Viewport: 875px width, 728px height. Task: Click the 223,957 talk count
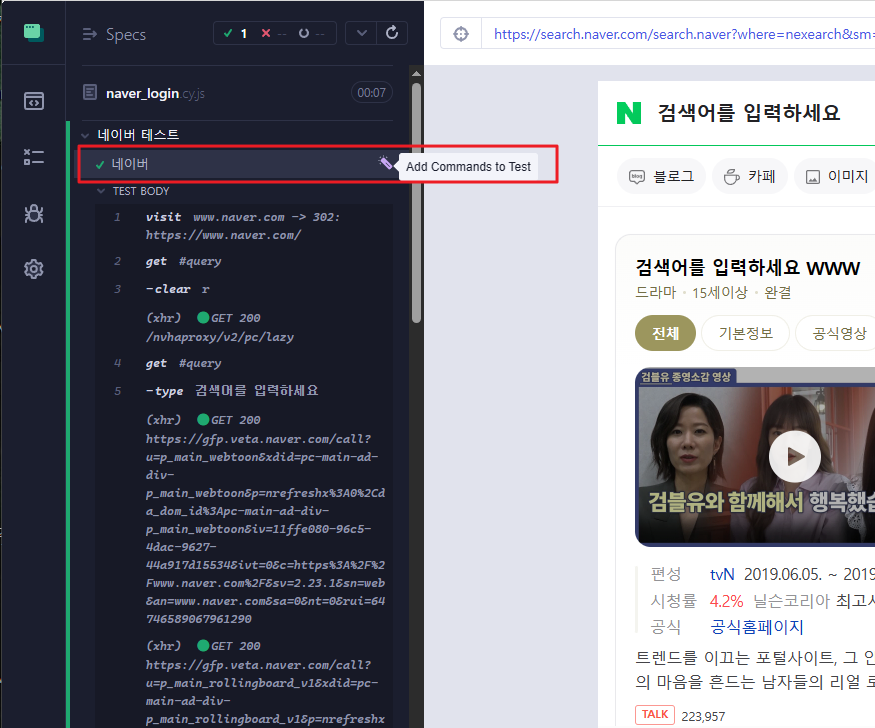[x=703, y=716]
